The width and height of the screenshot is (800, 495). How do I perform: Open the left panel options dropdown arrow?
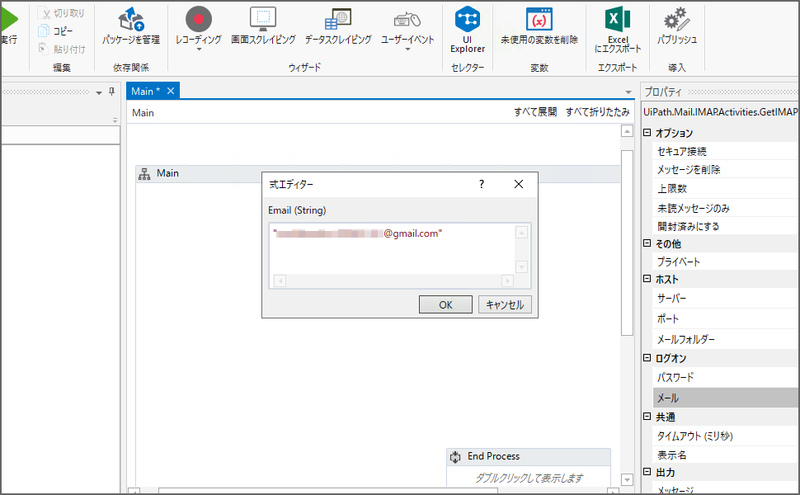pos(99,92)
